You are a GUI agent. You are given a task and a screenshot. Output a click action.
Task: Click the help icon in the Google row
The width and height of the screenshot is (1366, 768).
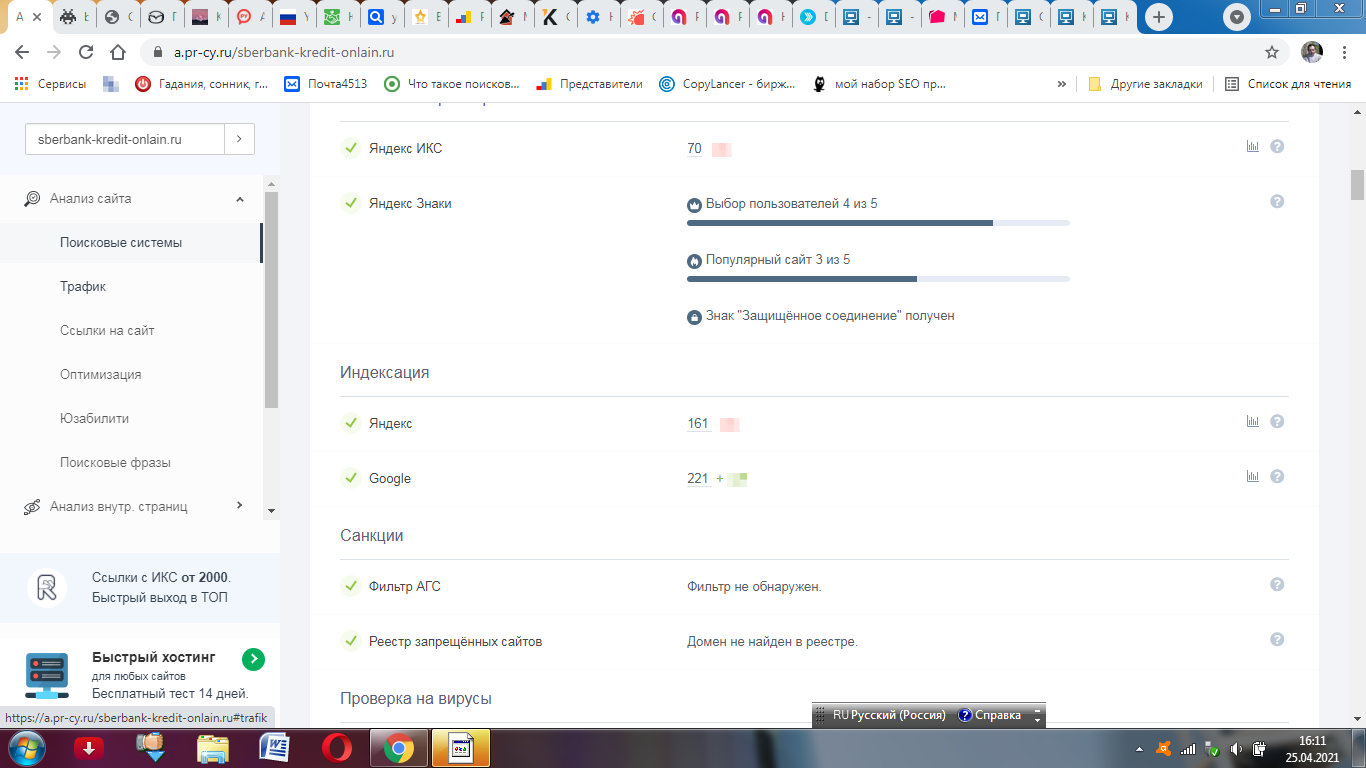pos(1277,477)
